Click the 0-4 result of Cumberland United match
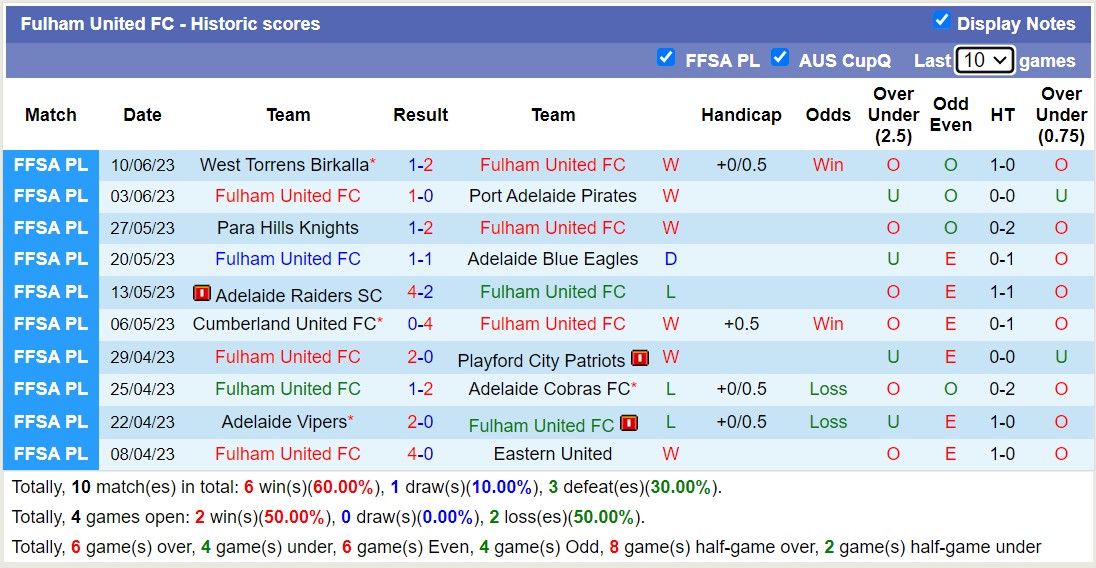The height and width of the screenshot is (568, 1096). [x=421, y=323]
